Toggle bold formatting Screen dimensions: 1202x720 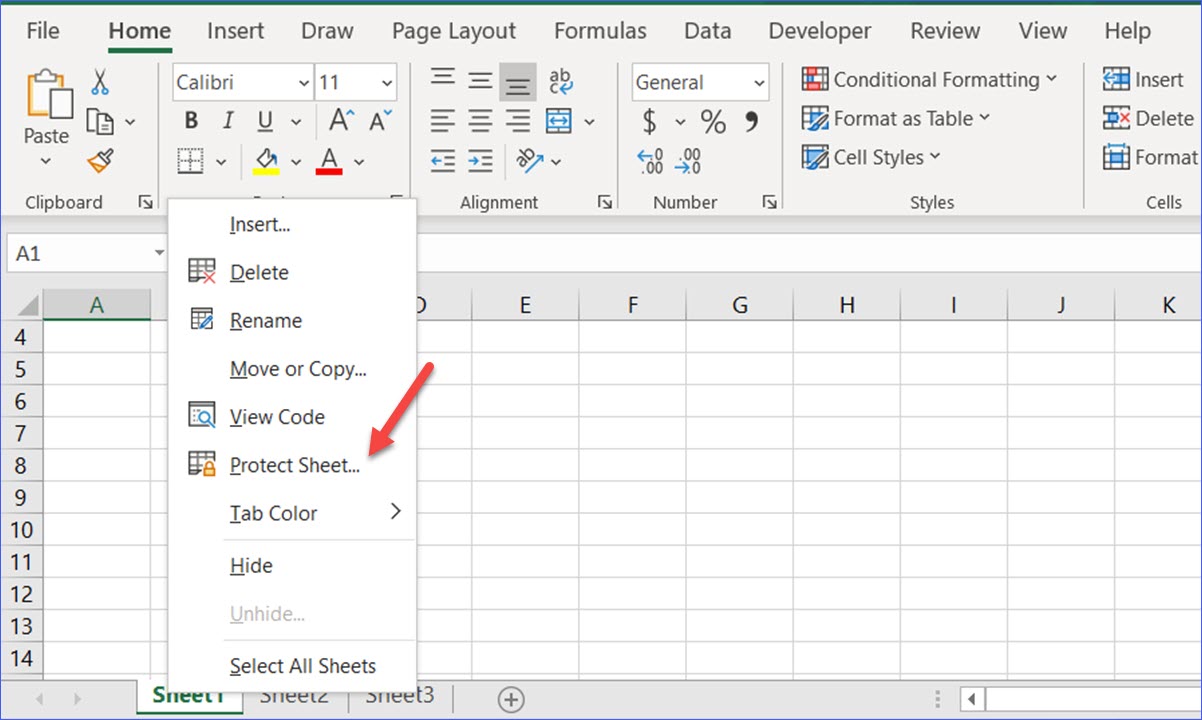[x=190, y=119]
